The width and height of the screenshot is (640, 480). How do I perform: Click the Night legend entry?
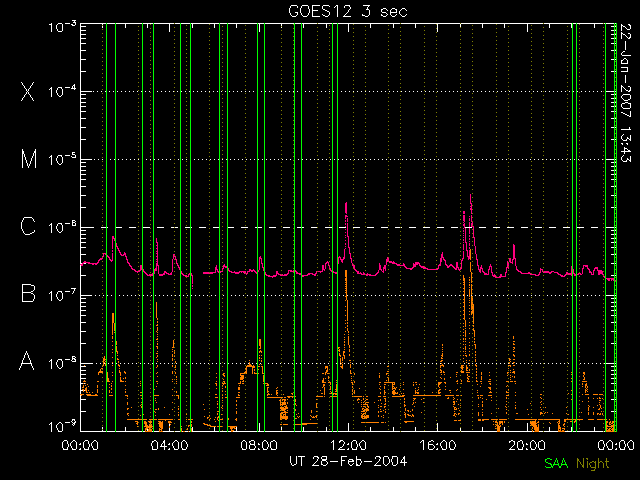tap(593, 464)
